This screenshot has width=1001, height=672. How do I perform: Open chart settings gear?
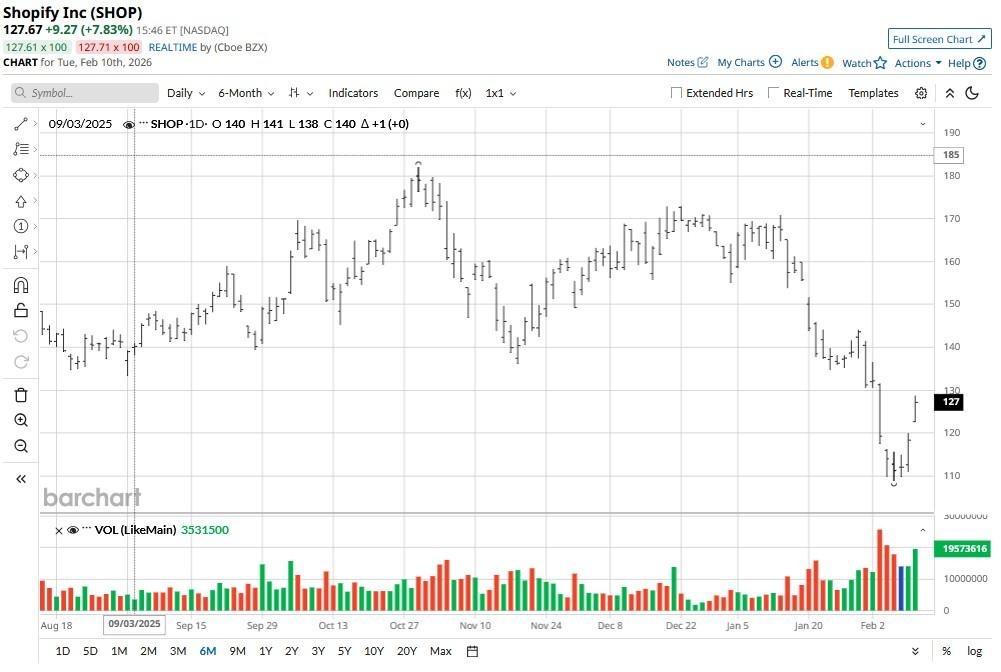pos(921,93)
